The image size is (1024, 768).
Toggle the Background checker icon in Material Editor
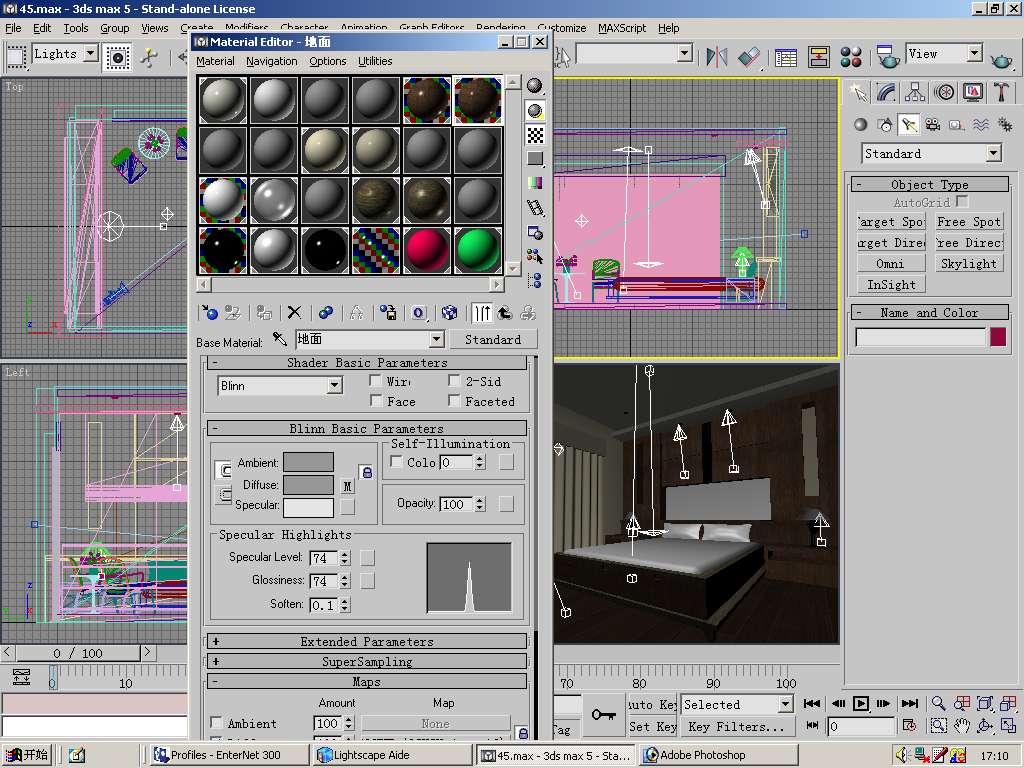tap(535, 134)
